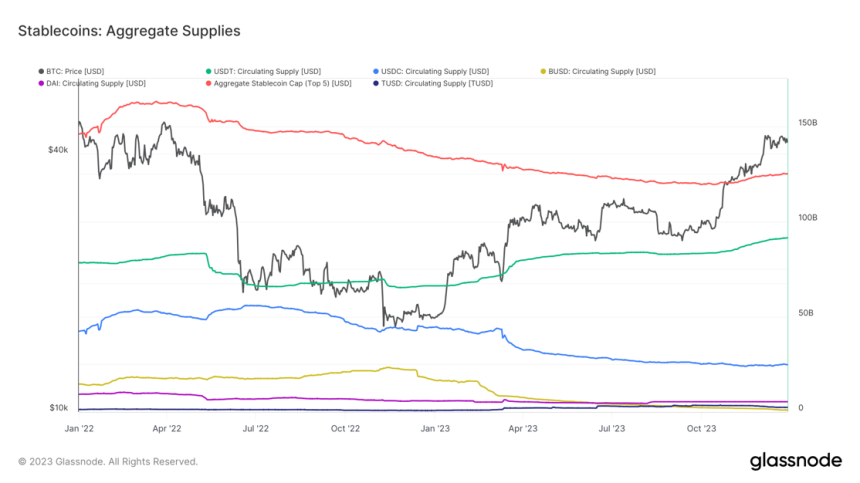
Task: Toggle Aggregate Stablecoin Cap (Top 5) legend text
Action: [x=283, y=83]
